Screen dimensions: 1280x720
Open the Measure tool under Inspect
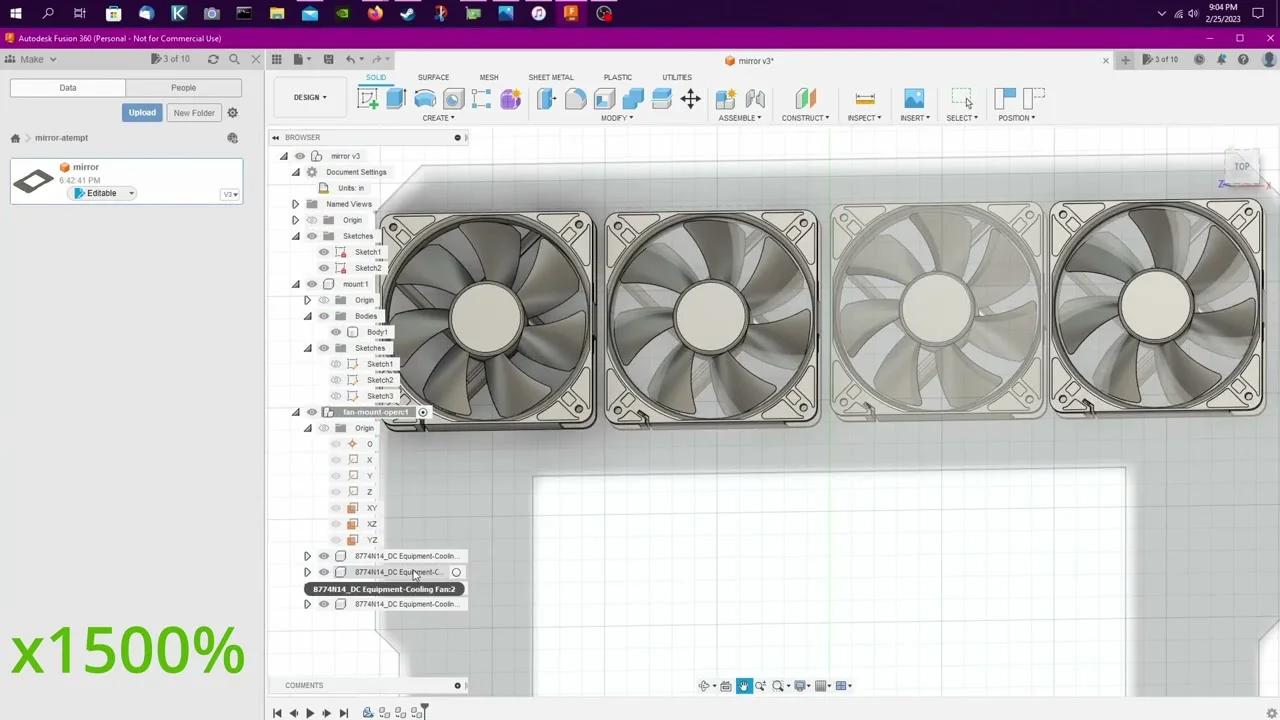(x=863, y=97)
